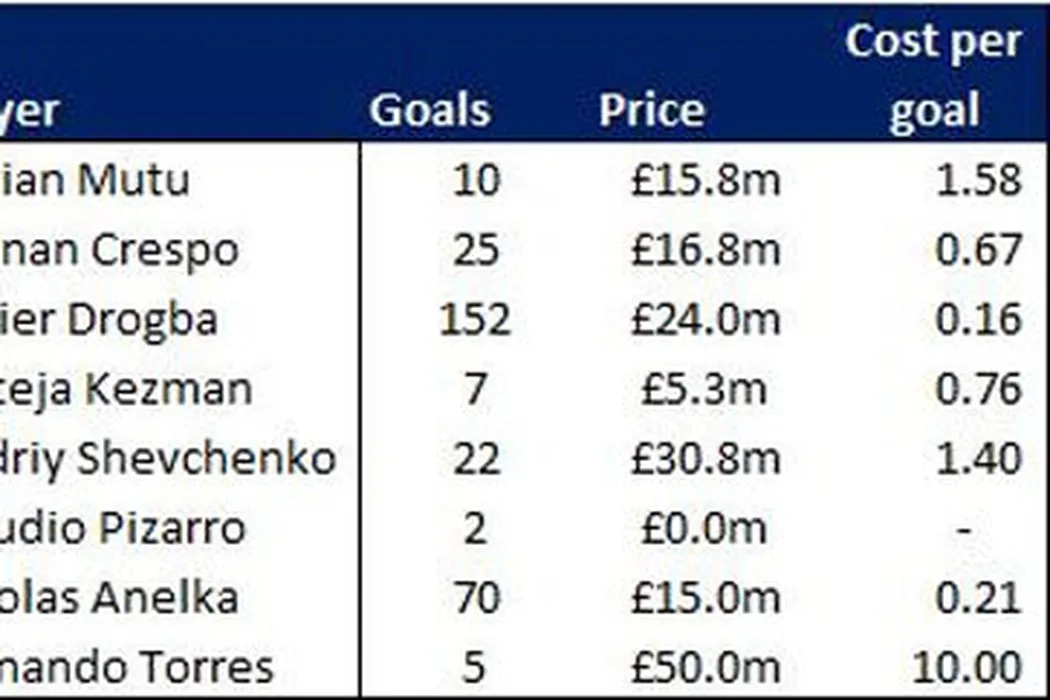Click the Price column header
The height and width of the screenshot is (700, 1050).
pyautogui.click(x=651, y=110)
